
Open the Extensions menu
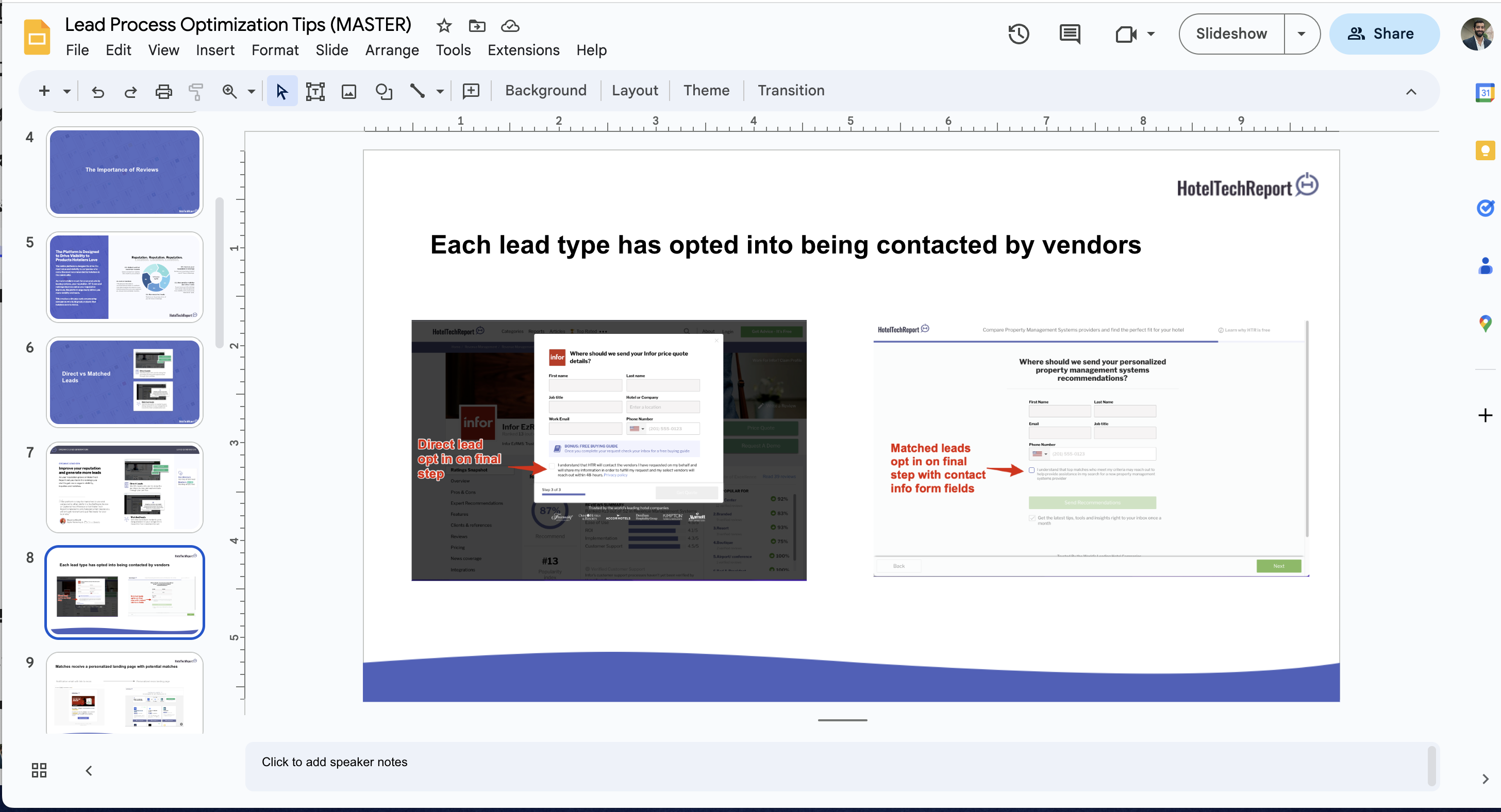tap(523, 50)
